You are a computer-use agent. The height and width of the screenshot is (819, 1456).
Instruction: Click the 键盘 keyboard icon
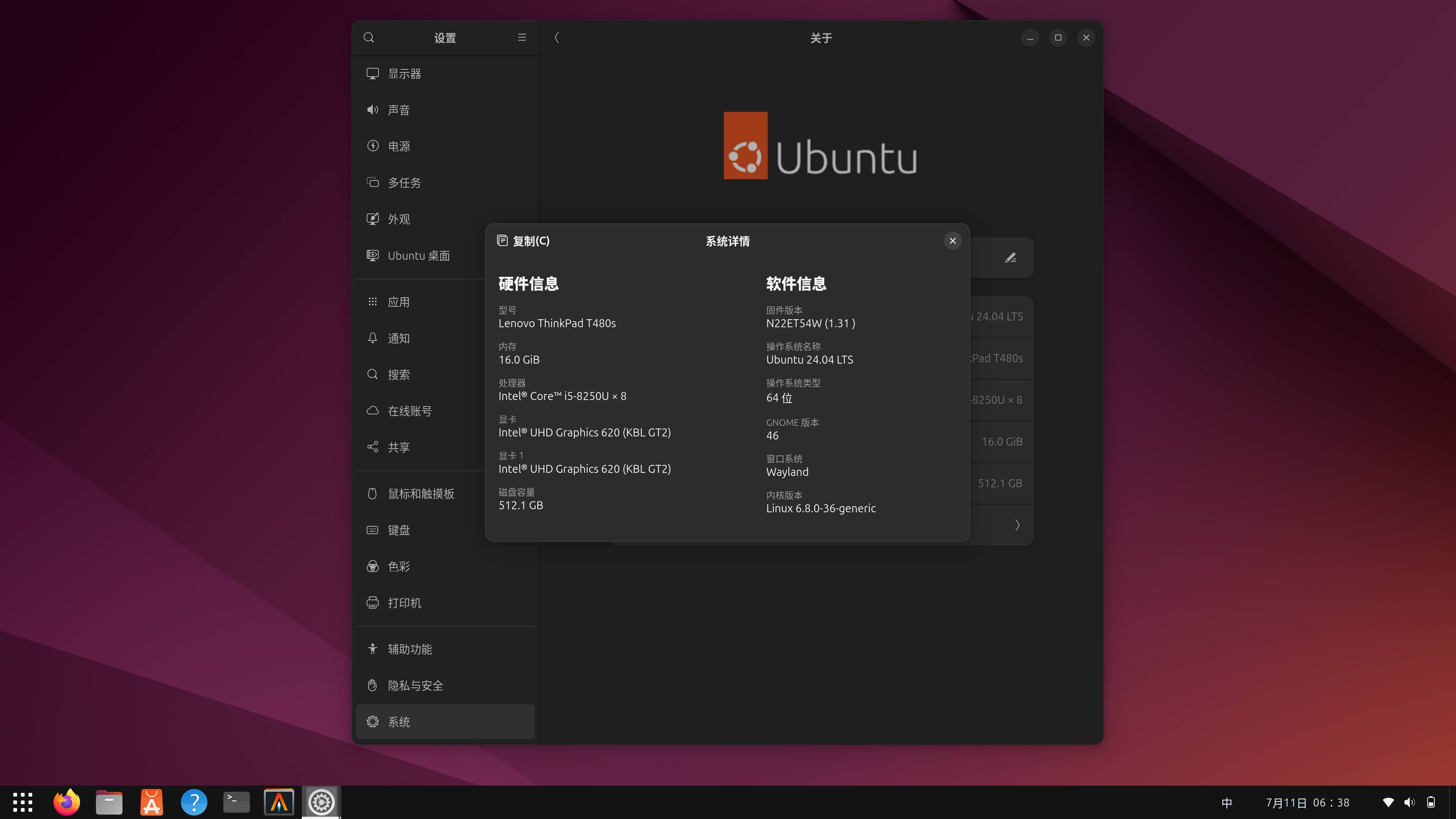pos(372,530)
